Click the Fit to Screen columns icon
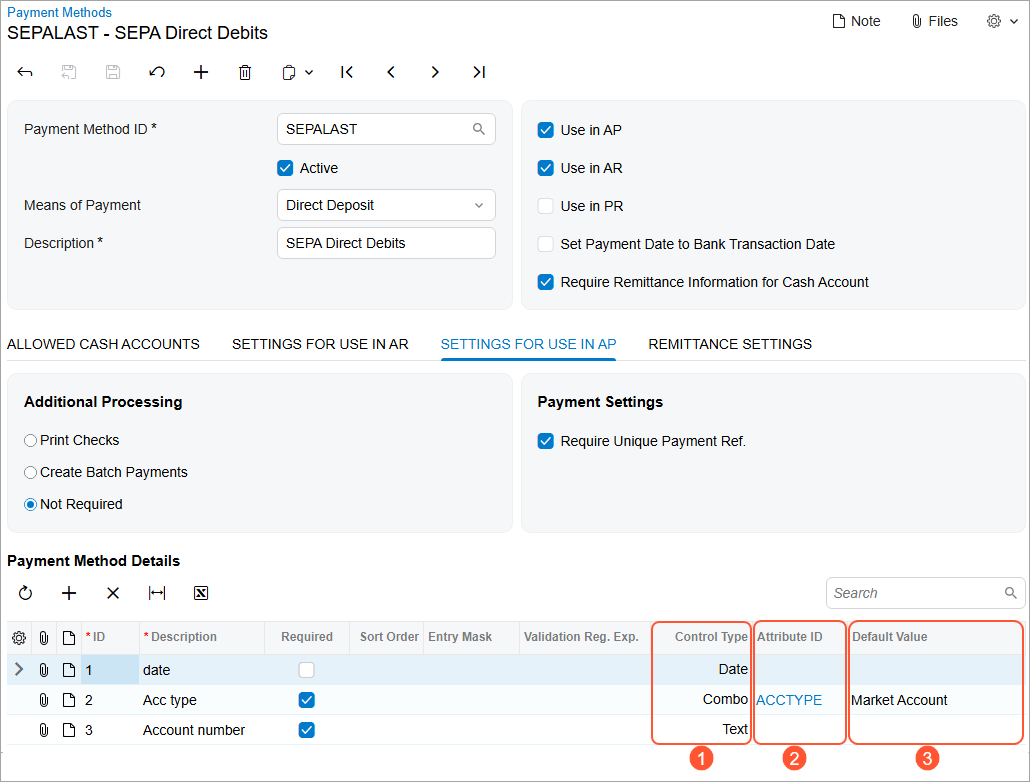The image size is (1030, 782). tap(157, 593)
